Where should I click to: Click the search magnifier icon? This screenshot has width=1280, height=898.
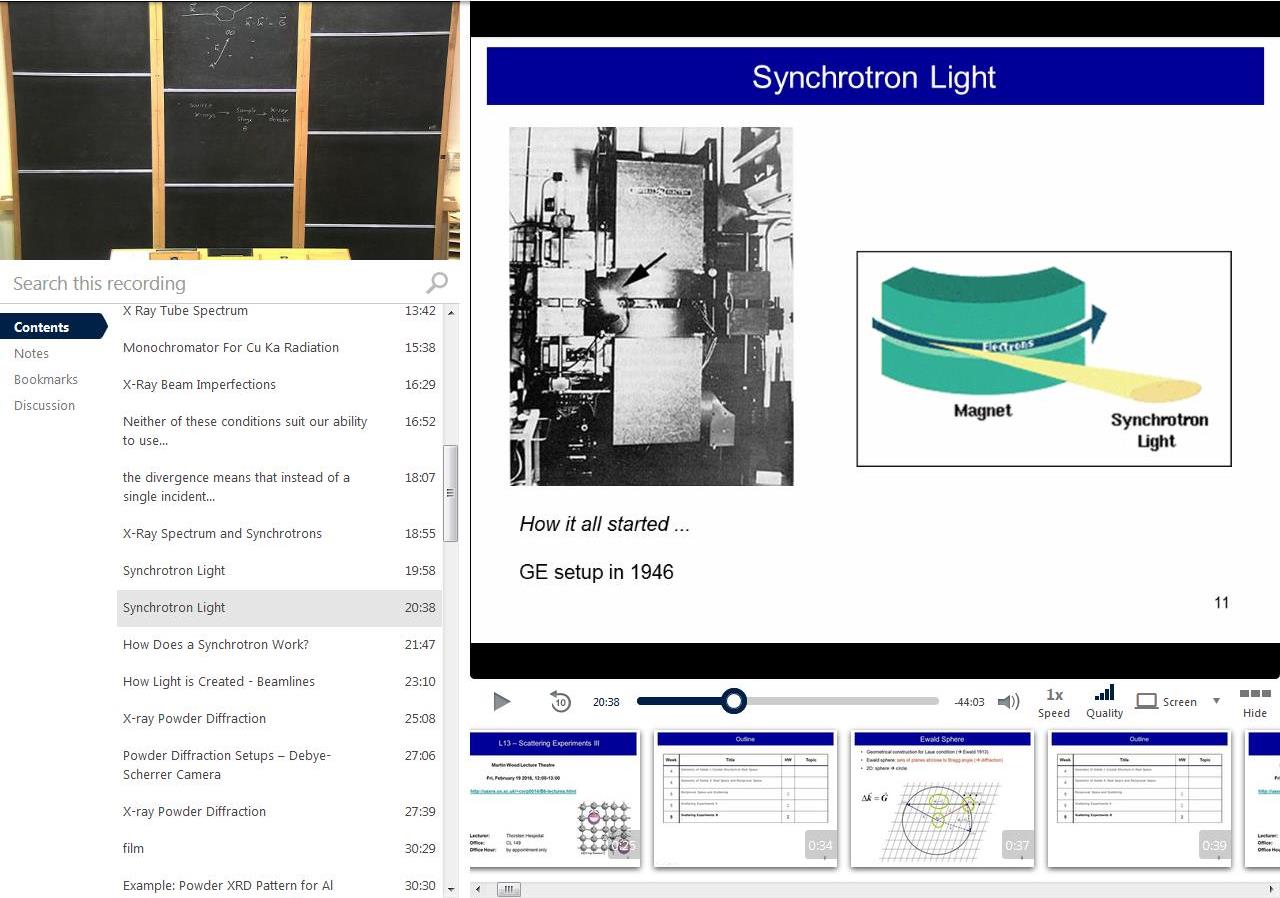point(436,283)
